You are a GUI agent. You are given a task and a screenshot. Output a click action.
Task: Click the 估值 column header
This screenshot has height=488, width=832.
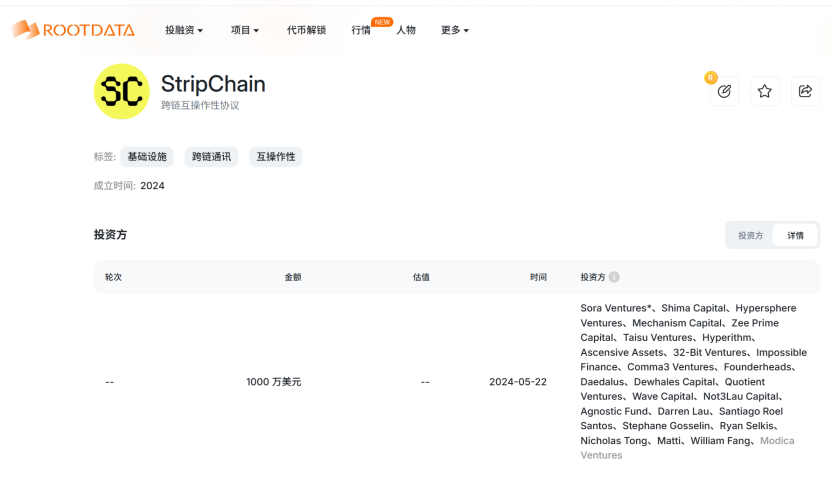coord(421,277)
